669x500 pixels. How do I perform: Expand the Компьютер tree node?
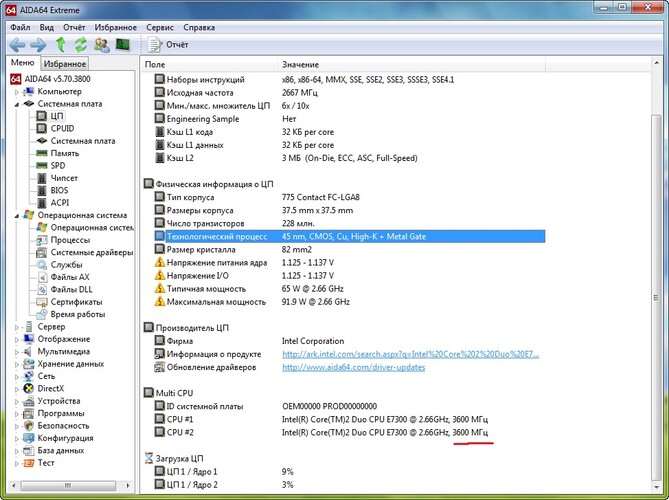tap(17, 92)
